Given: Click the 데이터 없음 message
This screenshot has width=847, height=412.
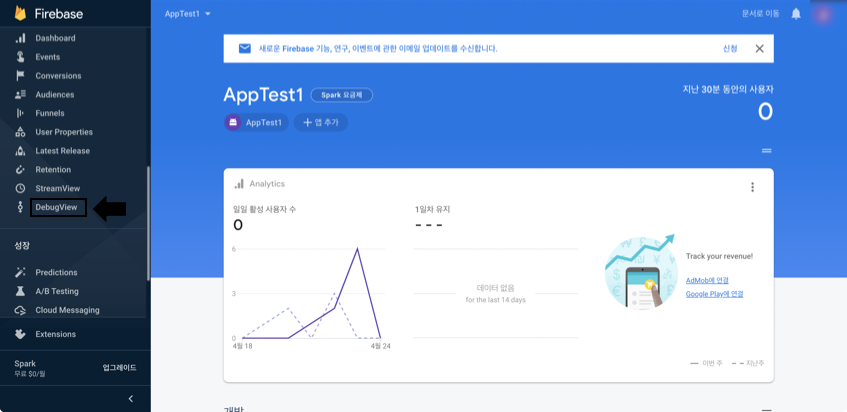Looking at the screenshot, I should (x=495, y=288).
